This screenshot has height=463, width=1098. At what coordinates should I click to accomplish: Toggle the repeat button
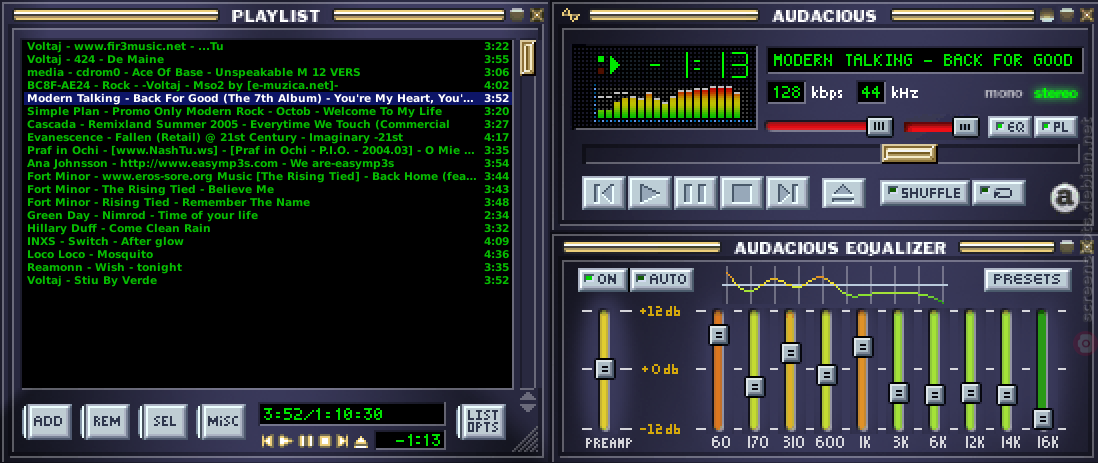[999, 193]
